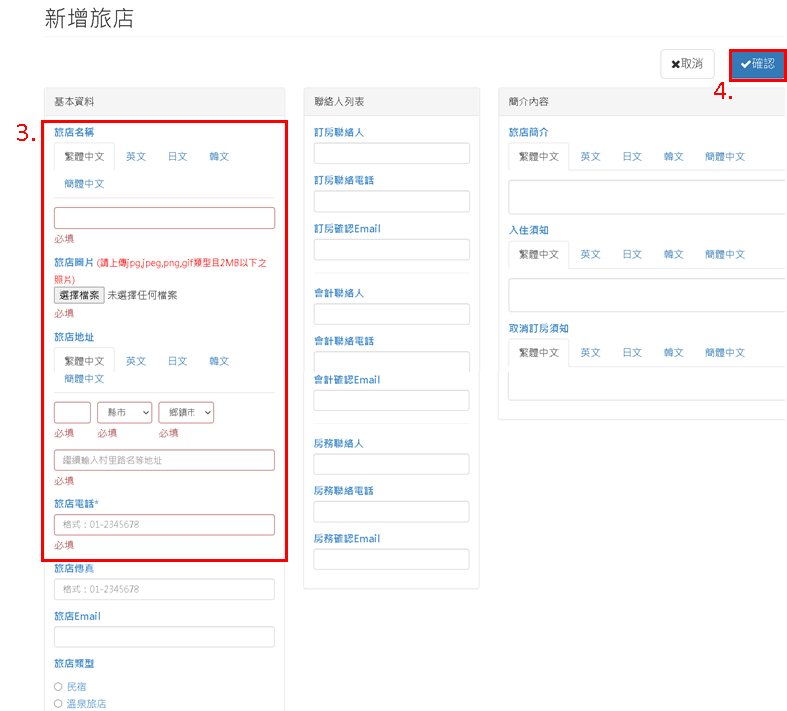The height and width of the screenshot is (711, 787).
Task: Click 選擇檔案 to upload hotel image
Action: point(78,295)
